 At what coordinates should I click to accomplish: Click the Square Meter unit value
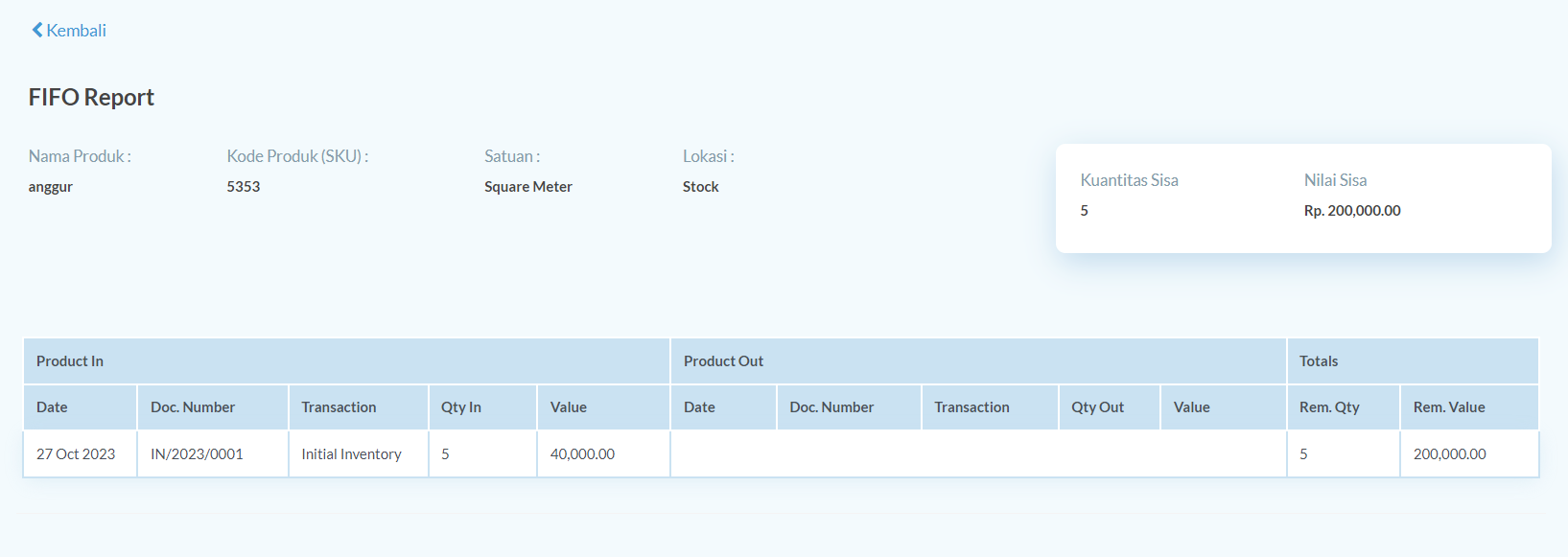tap(528, 187)
